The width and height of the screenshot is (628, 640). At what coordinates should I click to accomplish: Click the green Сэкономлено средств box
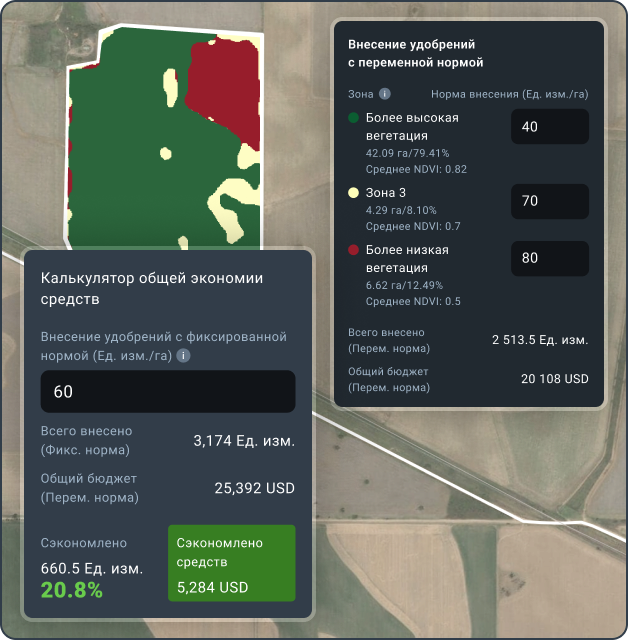tap(232, 563)
